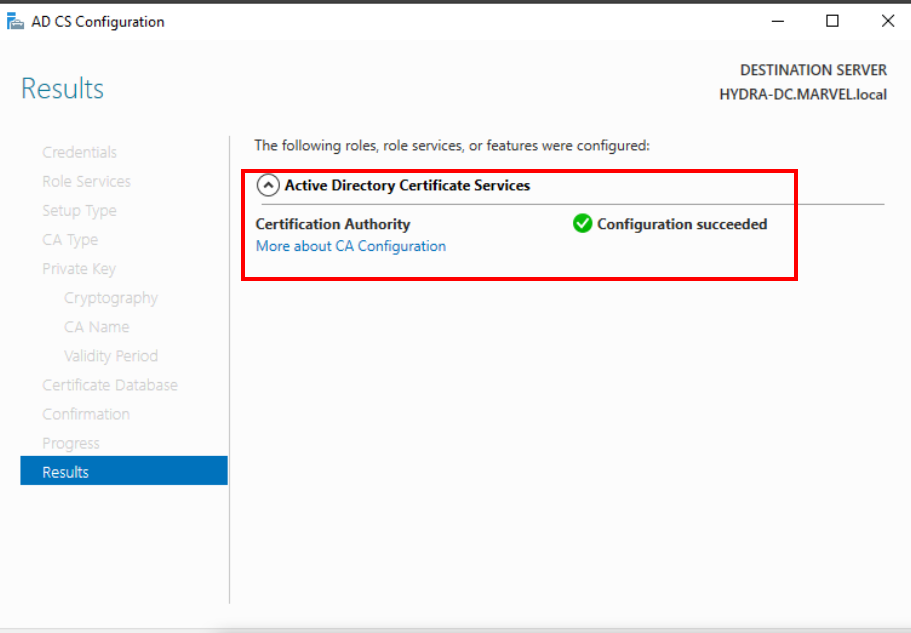The width and height of the screenshot is (911, 633).
Task: Click the Configuration succeeded status text
Action: point(682,224)
